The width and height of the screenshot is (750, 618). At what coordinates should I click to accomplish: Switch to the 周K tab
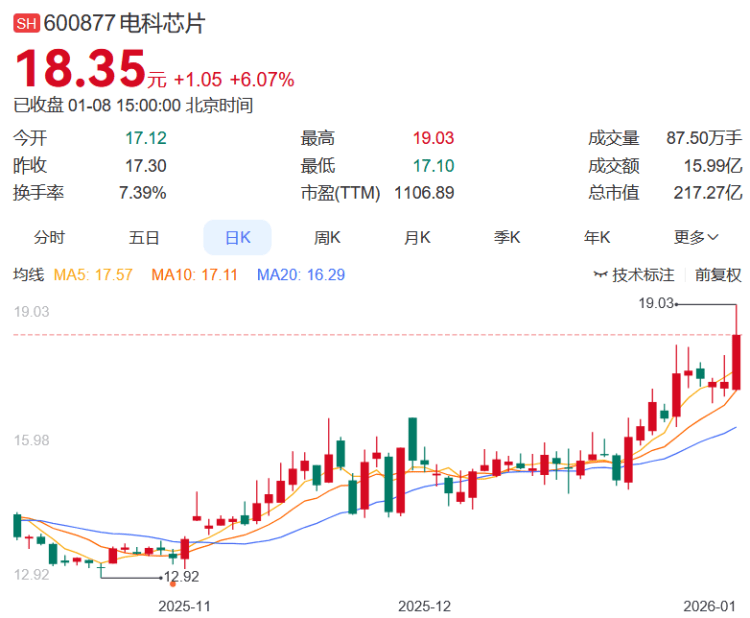click(x=327, y=237)
